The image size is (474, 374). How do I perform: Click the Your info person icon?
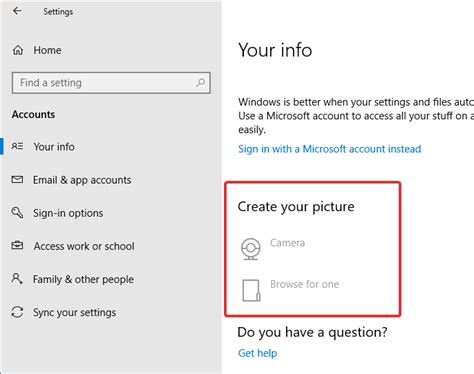pos(17,146)
